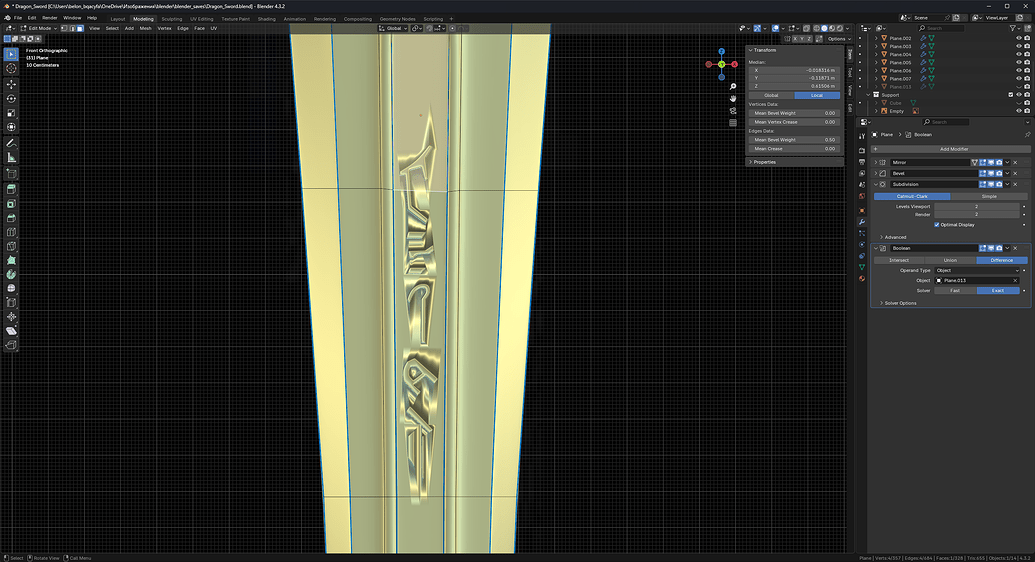This screenshot has width=1035, height=562.
Task: Open the Global transform orientation dropdown
Action: click(x=393, y=28)
